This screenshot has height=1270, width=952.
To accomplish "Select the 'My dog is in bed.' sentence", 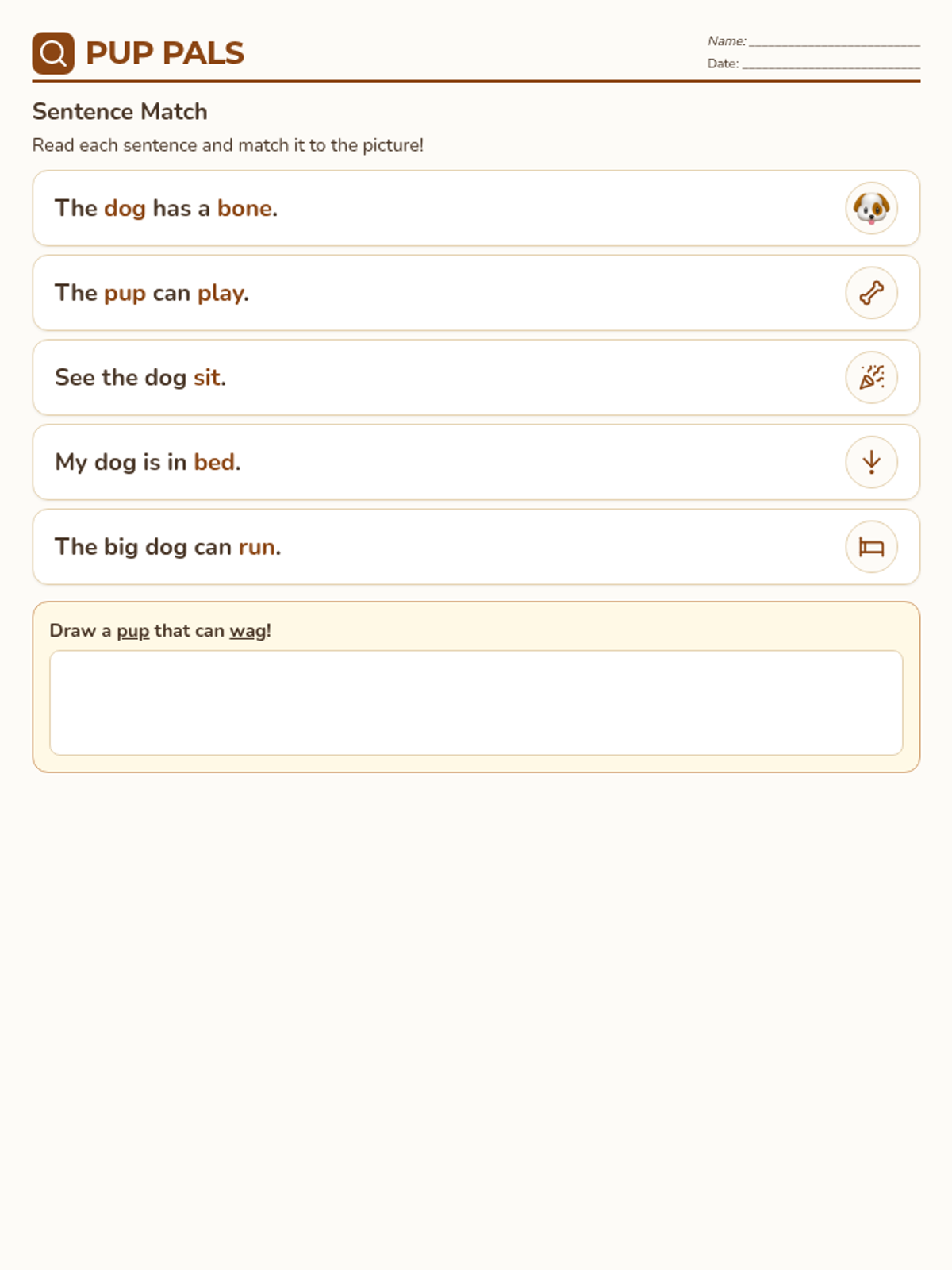I will 148,462.
